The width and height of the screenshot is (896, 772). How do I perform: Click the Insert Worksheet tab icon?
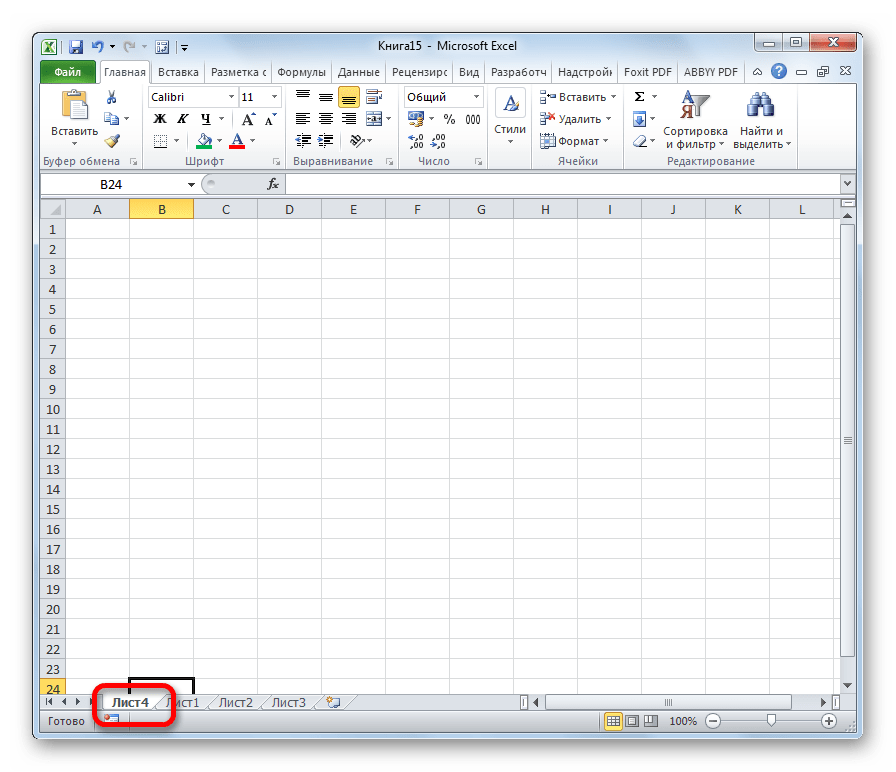tap(333, 702)
